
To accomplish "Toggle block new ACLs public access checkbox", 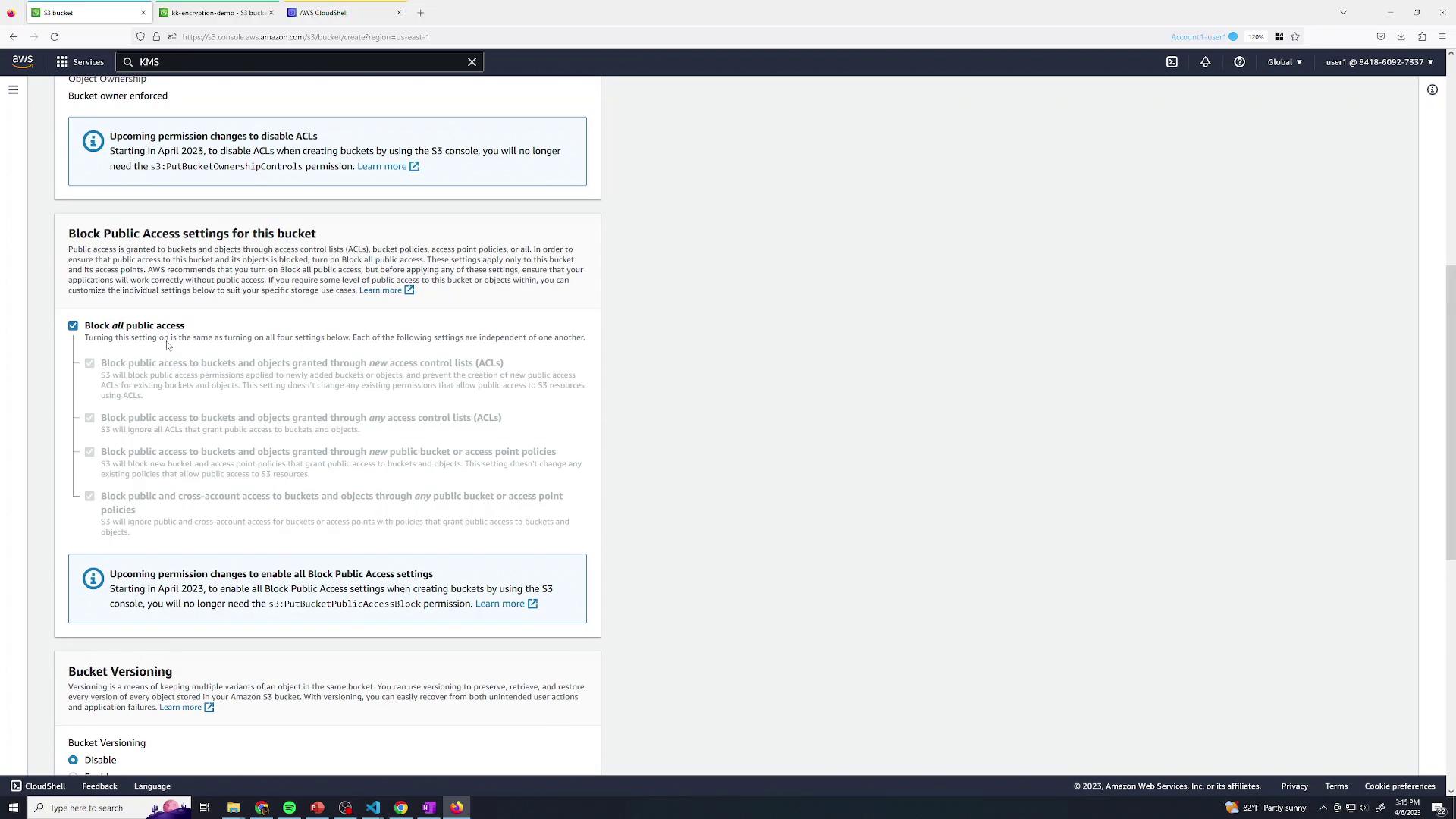I will click(89, 363).
